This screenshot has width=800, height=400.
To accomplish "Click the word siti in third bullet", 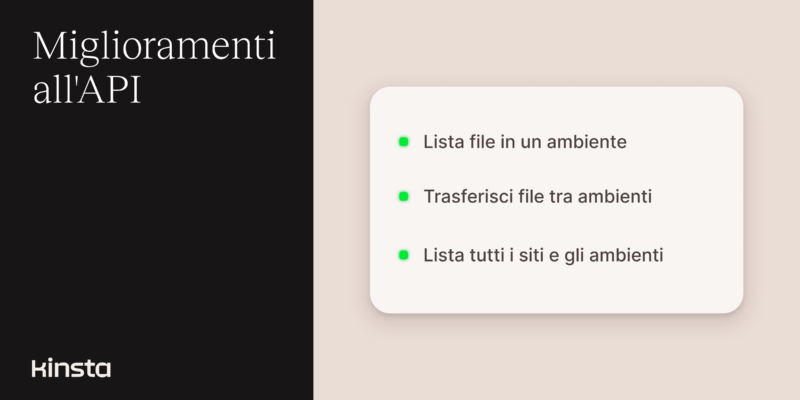I will tap(531, 255).
